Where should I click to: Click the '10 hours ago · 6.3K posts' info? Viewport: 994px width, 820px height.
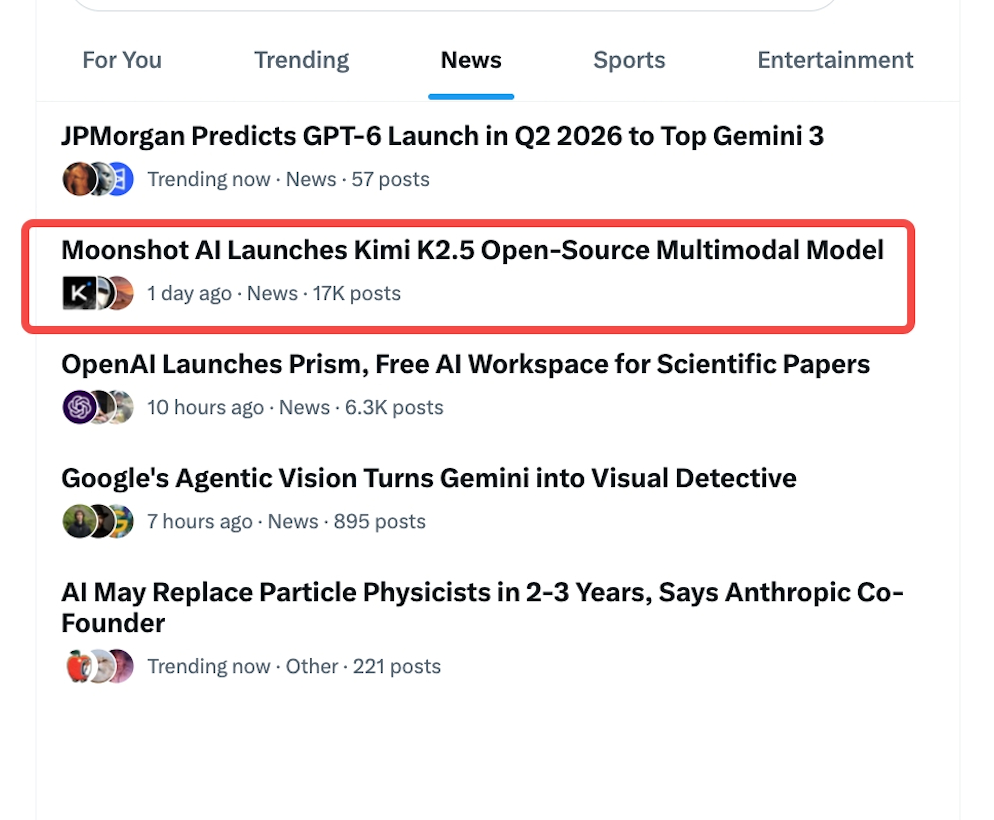click(x=295, y=407)
